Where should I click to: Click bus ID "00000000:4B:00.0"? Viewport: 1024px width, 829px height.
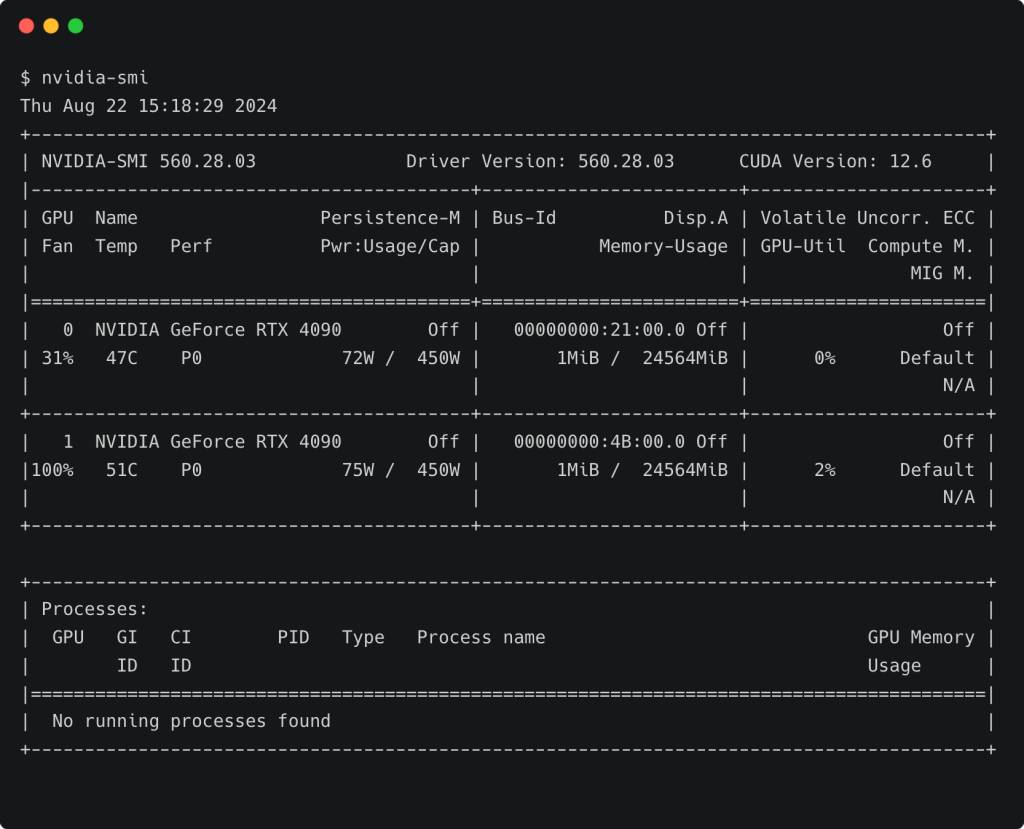(600, 442)
